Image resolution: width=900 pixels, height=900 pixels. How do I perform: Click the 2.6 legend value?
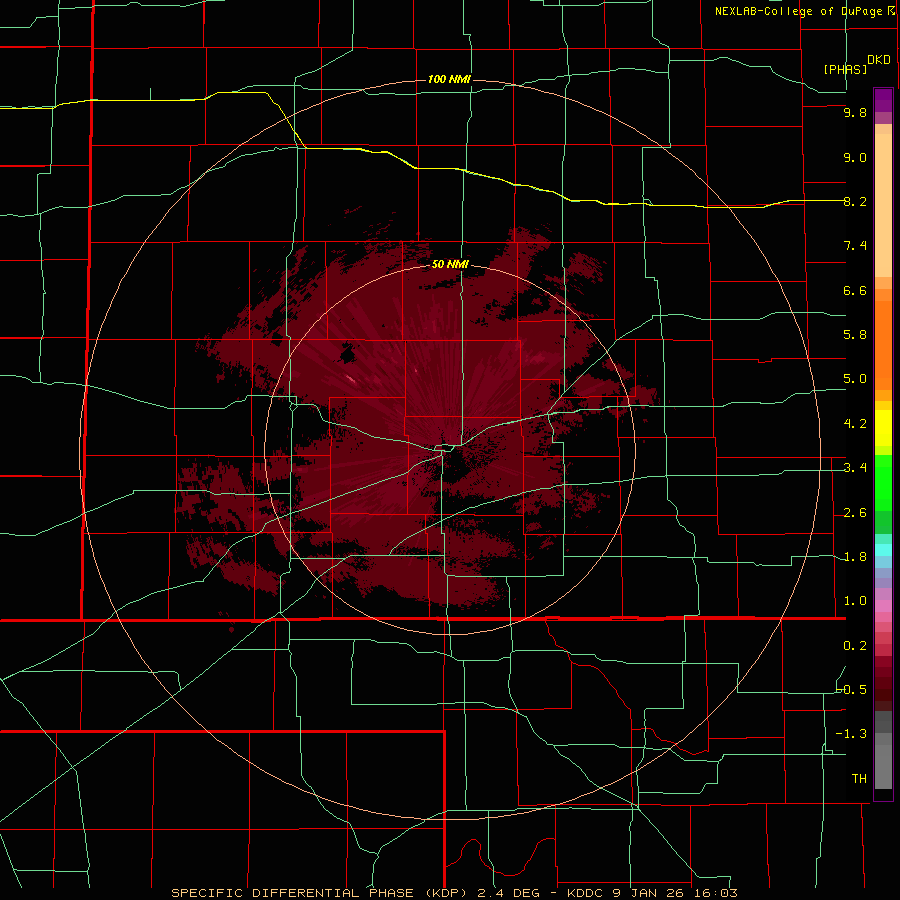pyautogui.click(x=855, y=513)
